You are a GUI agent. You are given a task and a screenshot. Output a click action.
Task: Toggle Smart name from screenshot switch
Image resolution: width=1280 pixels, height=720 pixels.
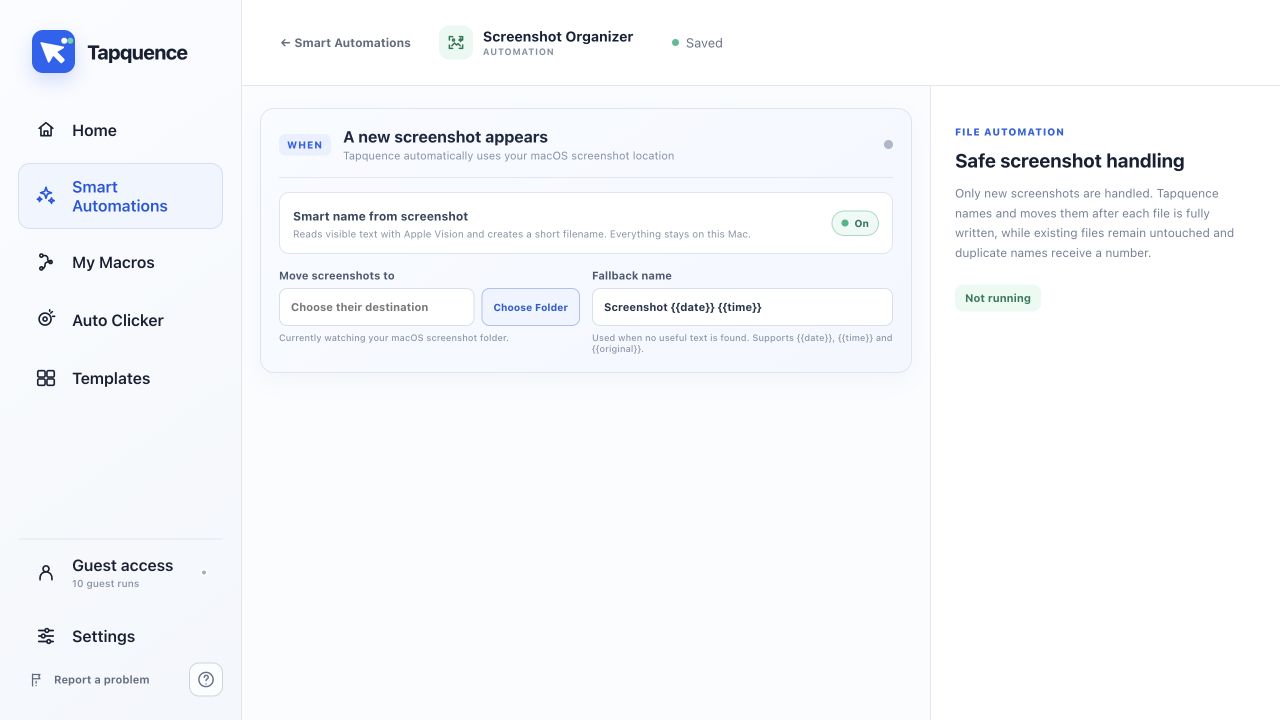click(x=855, y=223)
